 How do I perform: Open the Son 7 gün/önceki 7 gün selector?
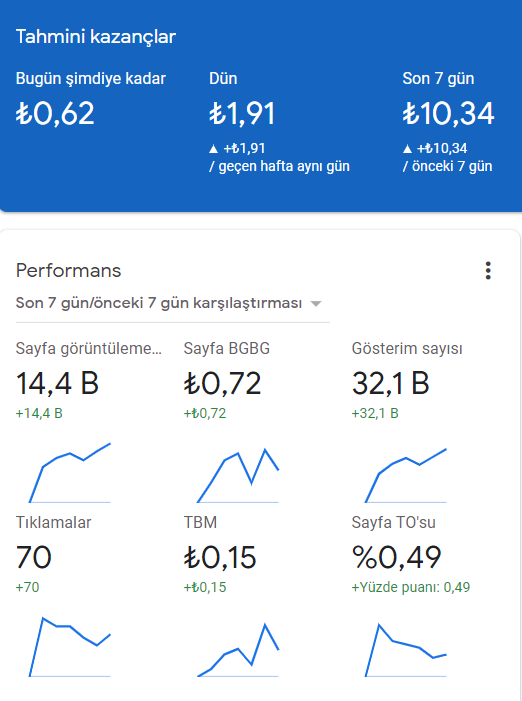[173, 303]
